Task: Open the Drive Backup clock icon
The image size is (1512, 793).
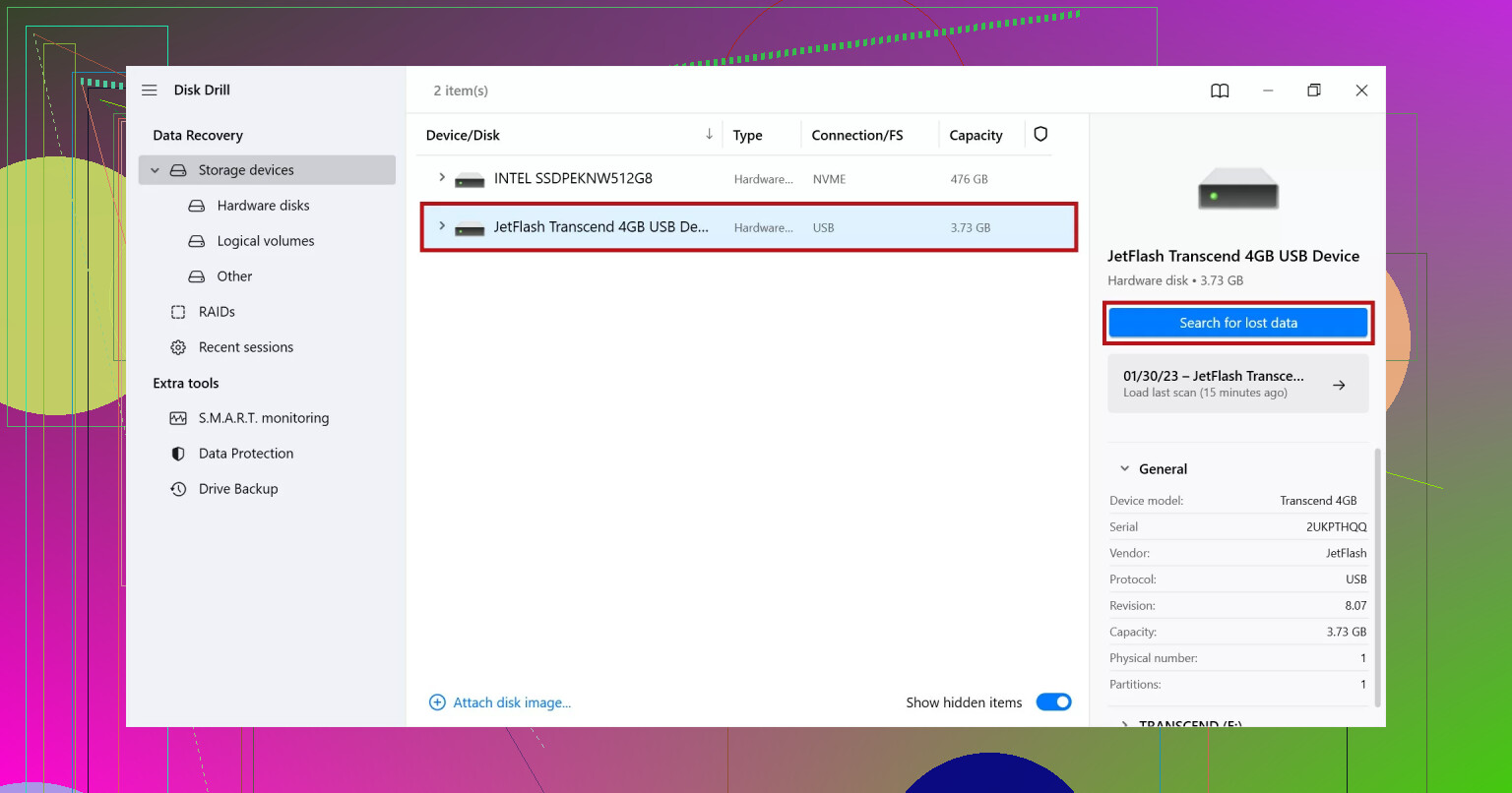Action: [x=178, y=488]
